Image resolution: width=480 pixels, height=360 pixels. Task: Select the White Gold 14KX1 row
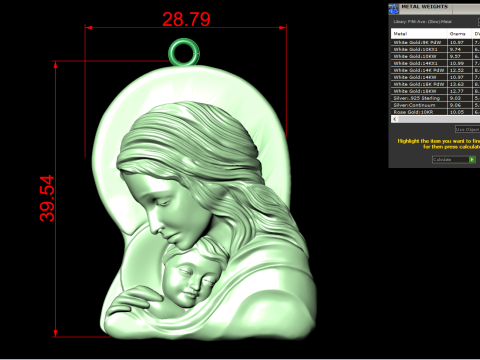pos(435,63)
